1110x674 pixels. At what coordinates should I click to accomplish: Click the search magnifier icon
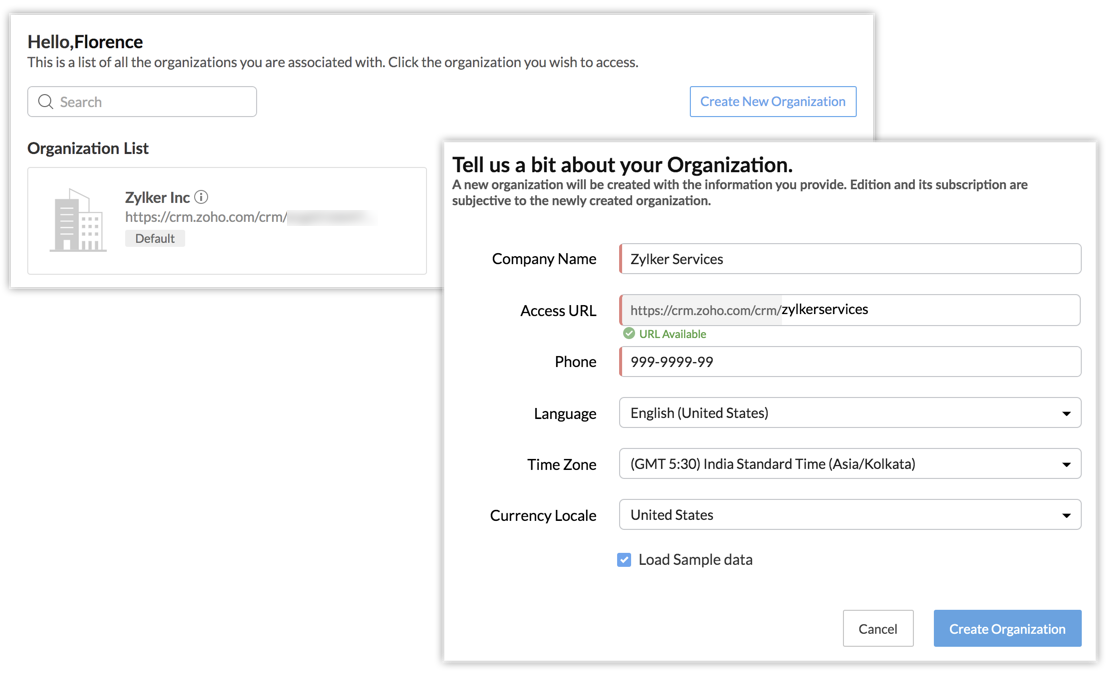[45, 102]
